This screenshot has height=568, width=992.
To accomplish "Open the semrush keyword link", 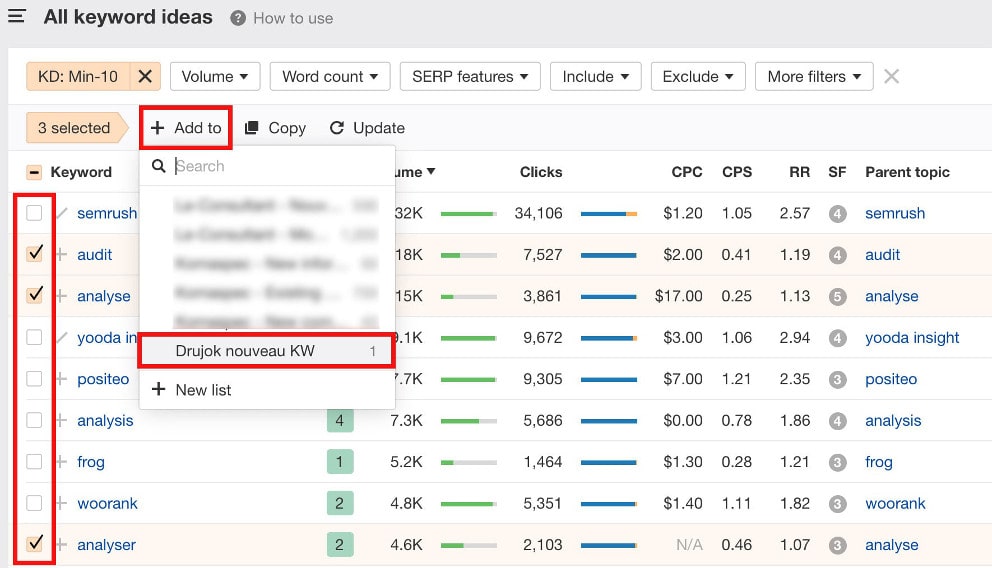I will click(x=107, y=213).
